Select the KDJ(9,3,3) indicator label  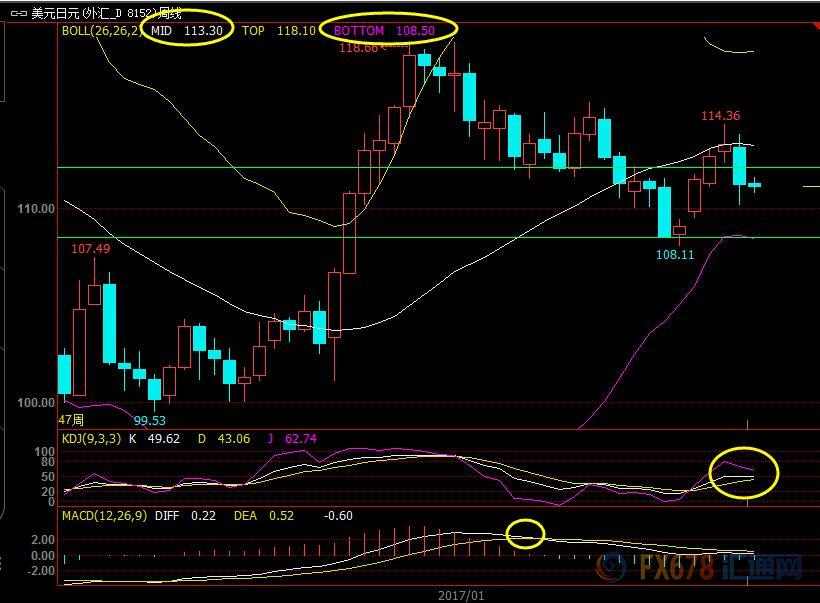click(92, 438)
